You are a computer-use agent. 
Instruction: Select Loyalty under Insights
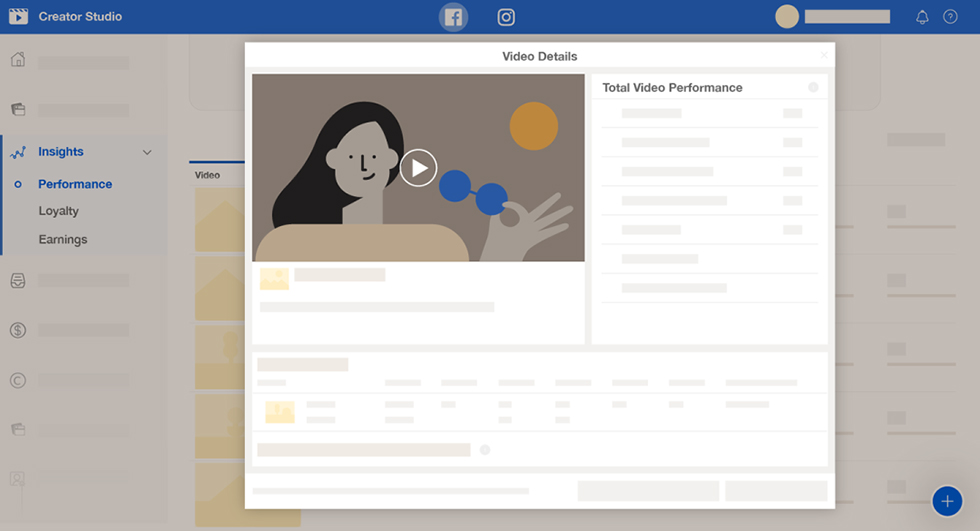[58, 211]
